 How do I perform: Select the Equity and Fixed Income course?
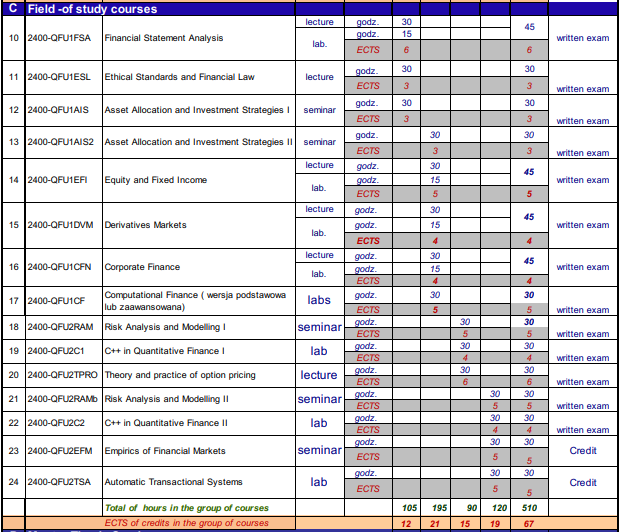coord(156,180)
